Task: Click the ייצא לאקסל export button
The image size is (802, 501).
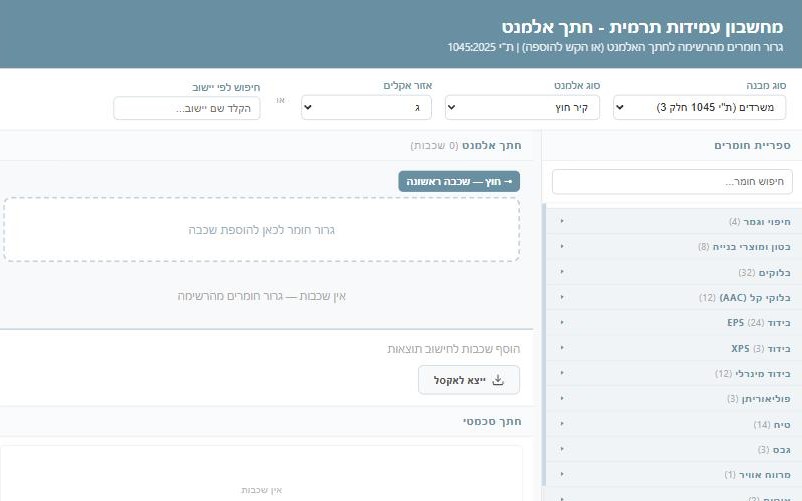Action: point(469,380)
